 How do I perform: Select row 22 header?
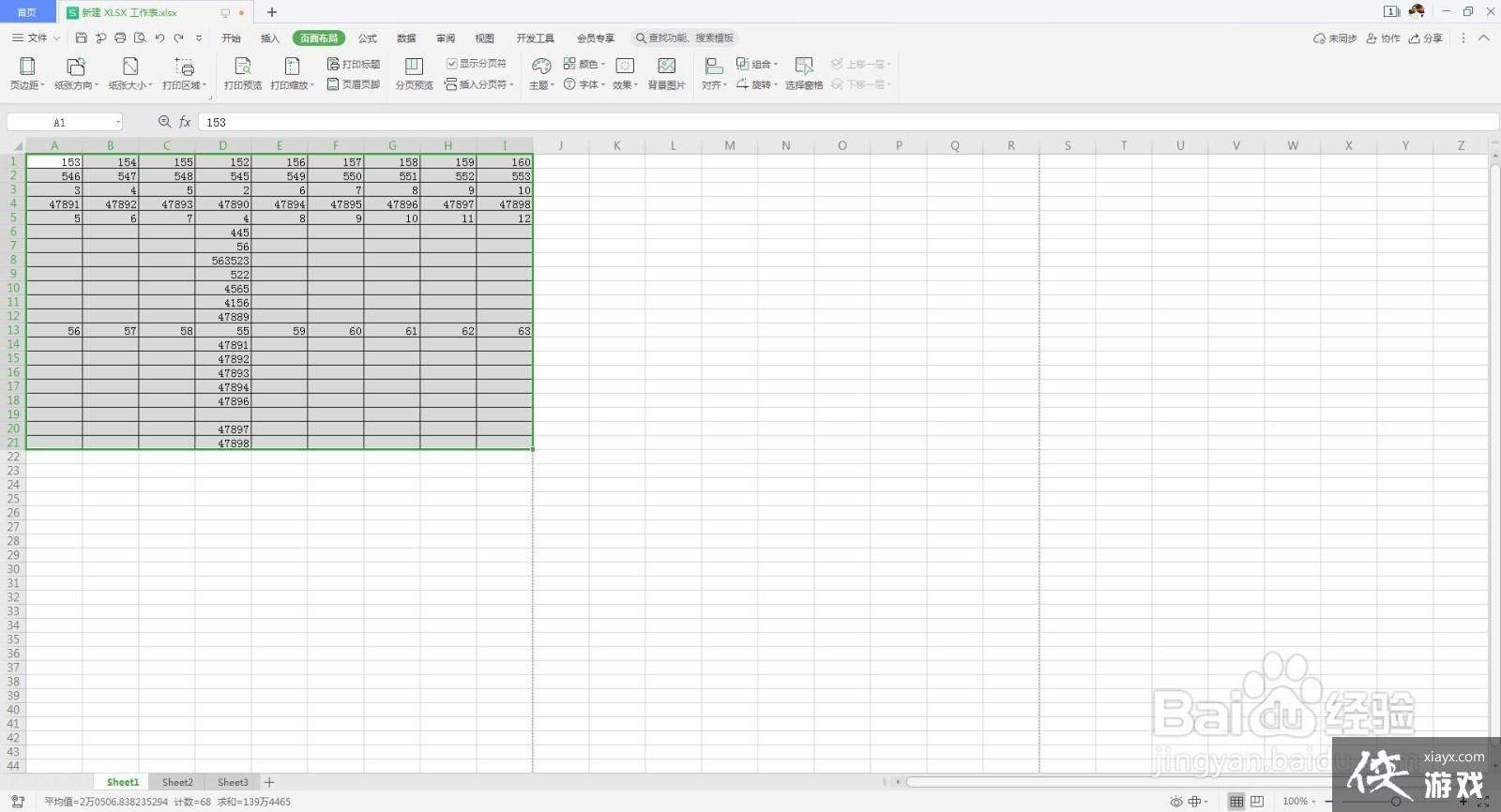pos(13,457)
